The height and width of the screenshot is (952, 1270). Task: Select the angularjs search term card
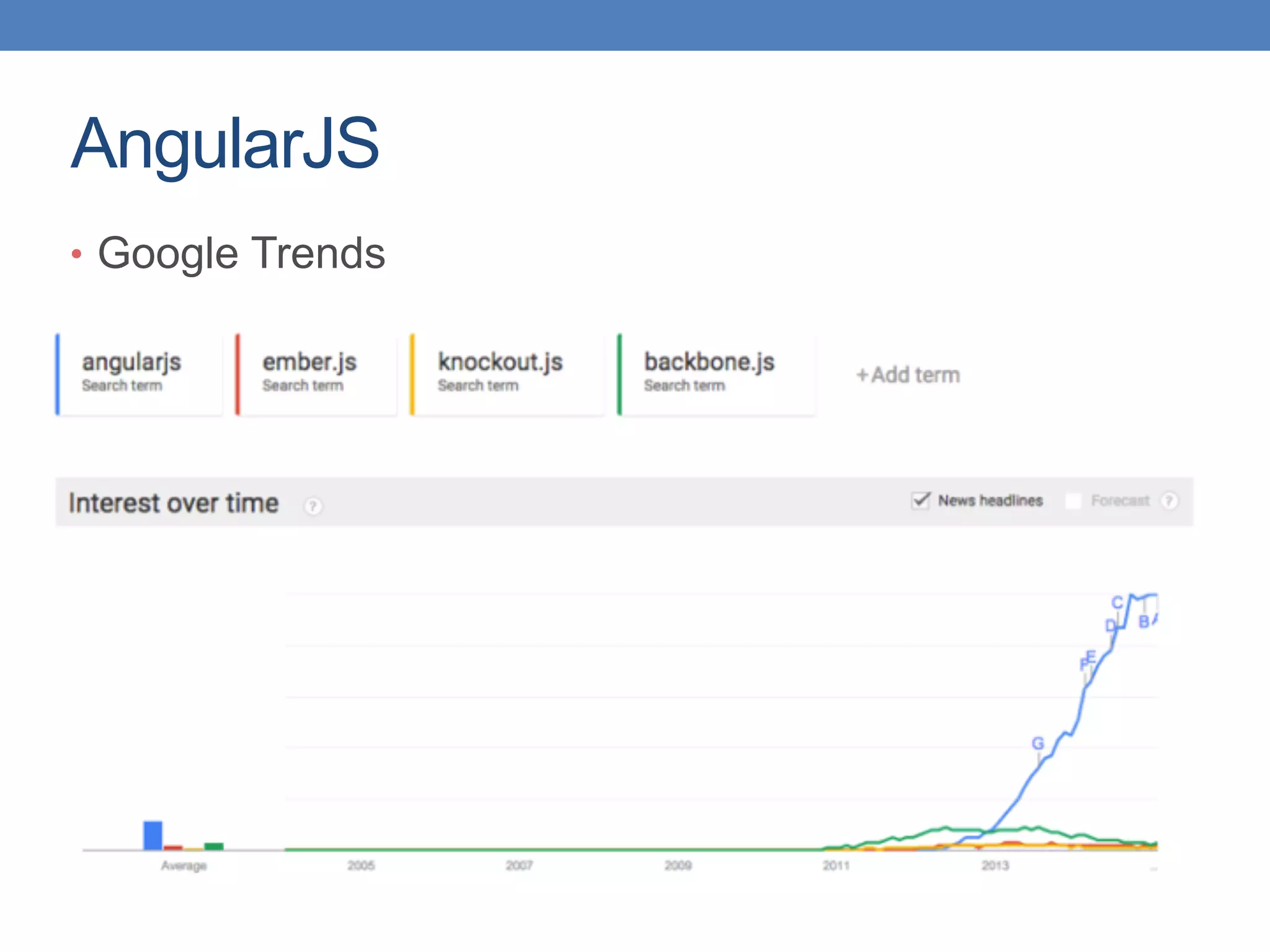pyautogui.click(x=139, y=374)
